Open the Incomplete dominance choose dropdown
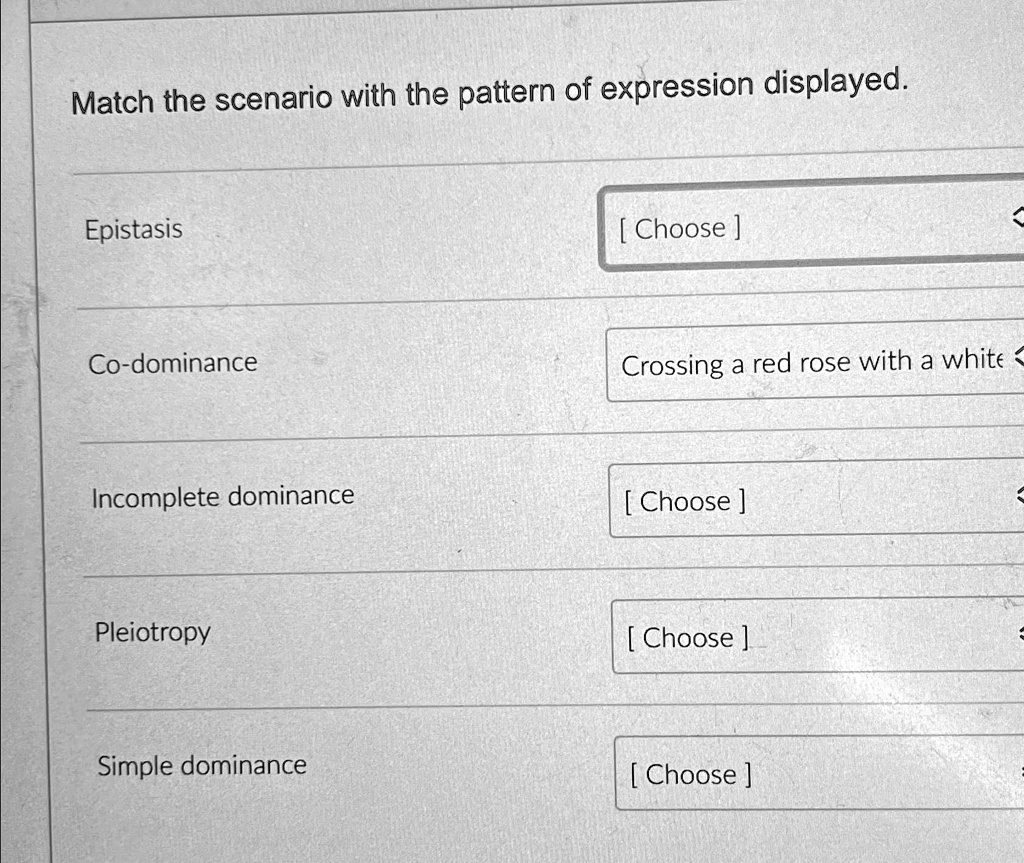Image resolution: width=1024 pixels, height=863 pixels. coord(816,497)
